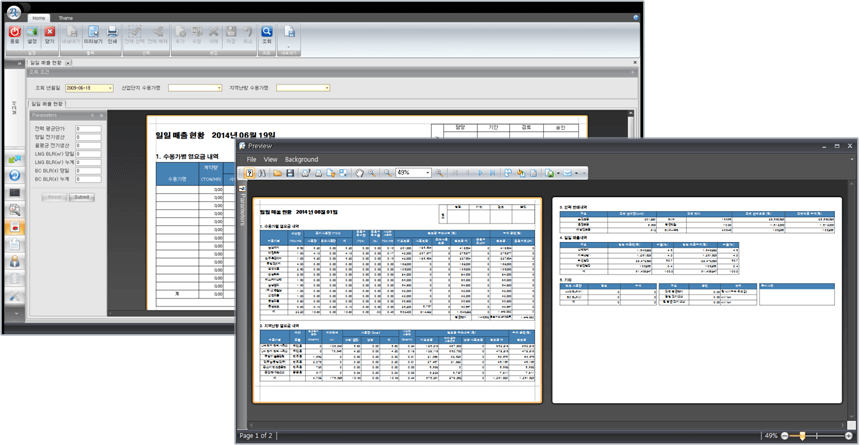Open the Background menu in Preview window
Image resolution: width=860 pixels, height=445 pixels.
[x=301, y=159]
